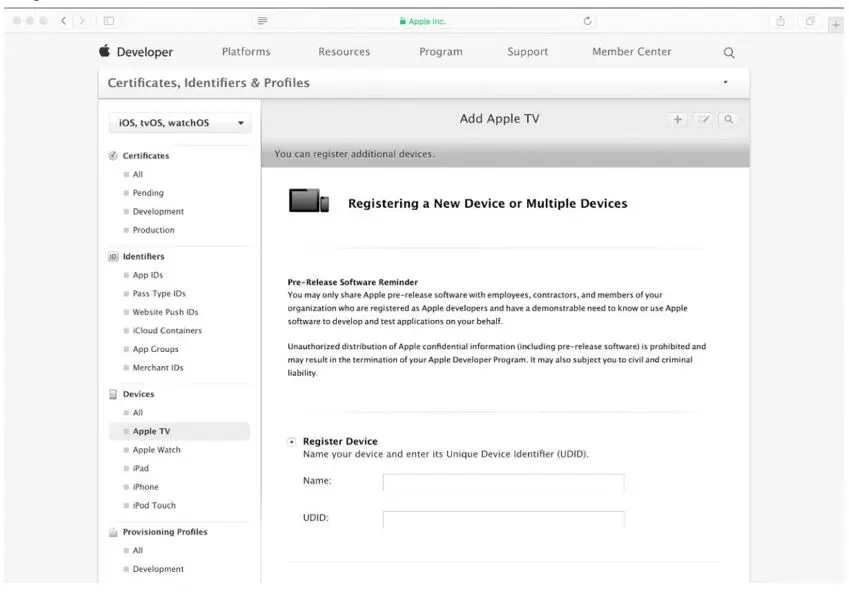The height and width of the screenshot is (594, 850).
Task: Show all tabs icon in Safari
Action: 810,21
